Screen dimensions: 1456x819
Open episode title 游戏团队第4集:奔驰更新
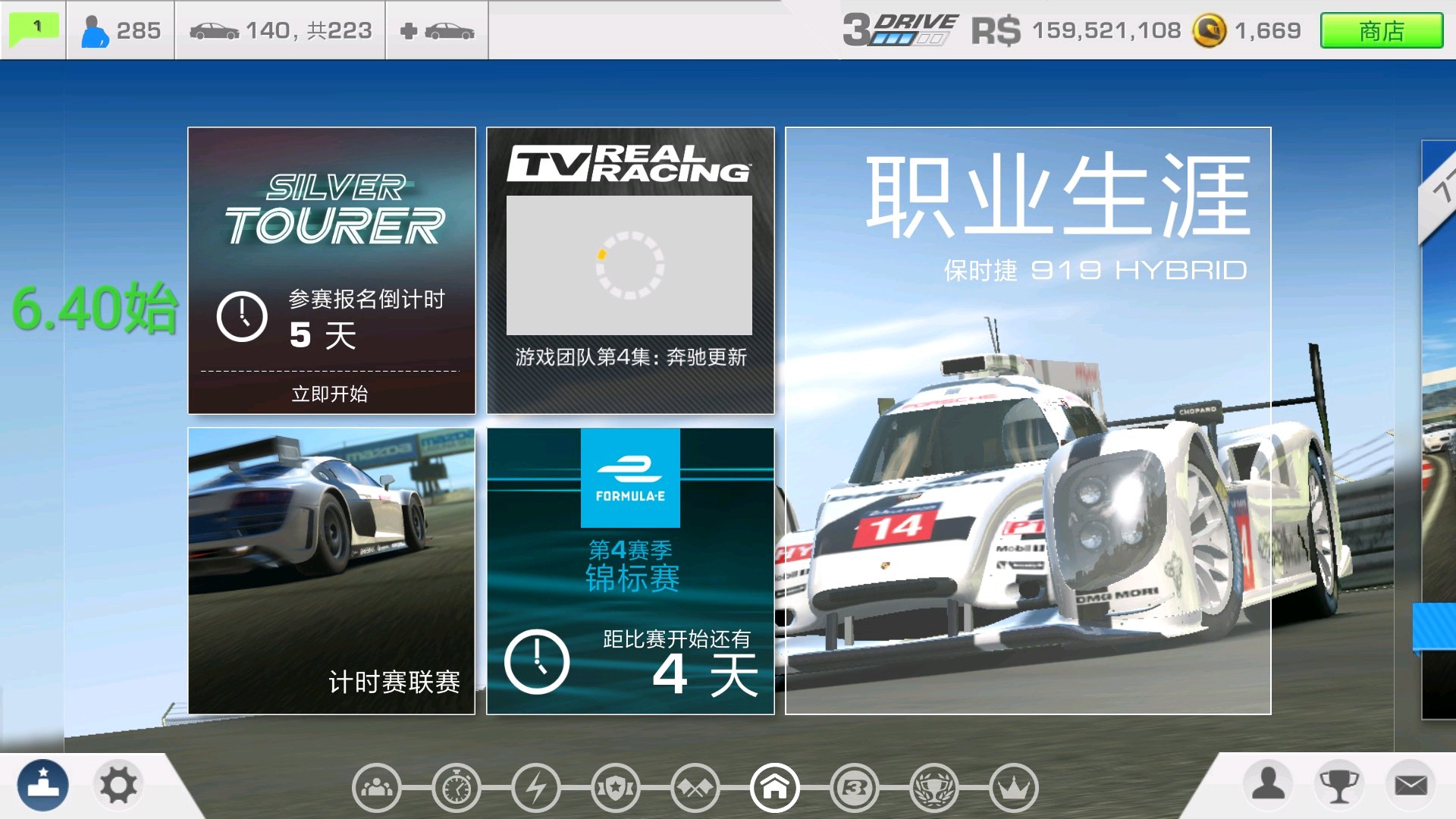coord(631,357)
